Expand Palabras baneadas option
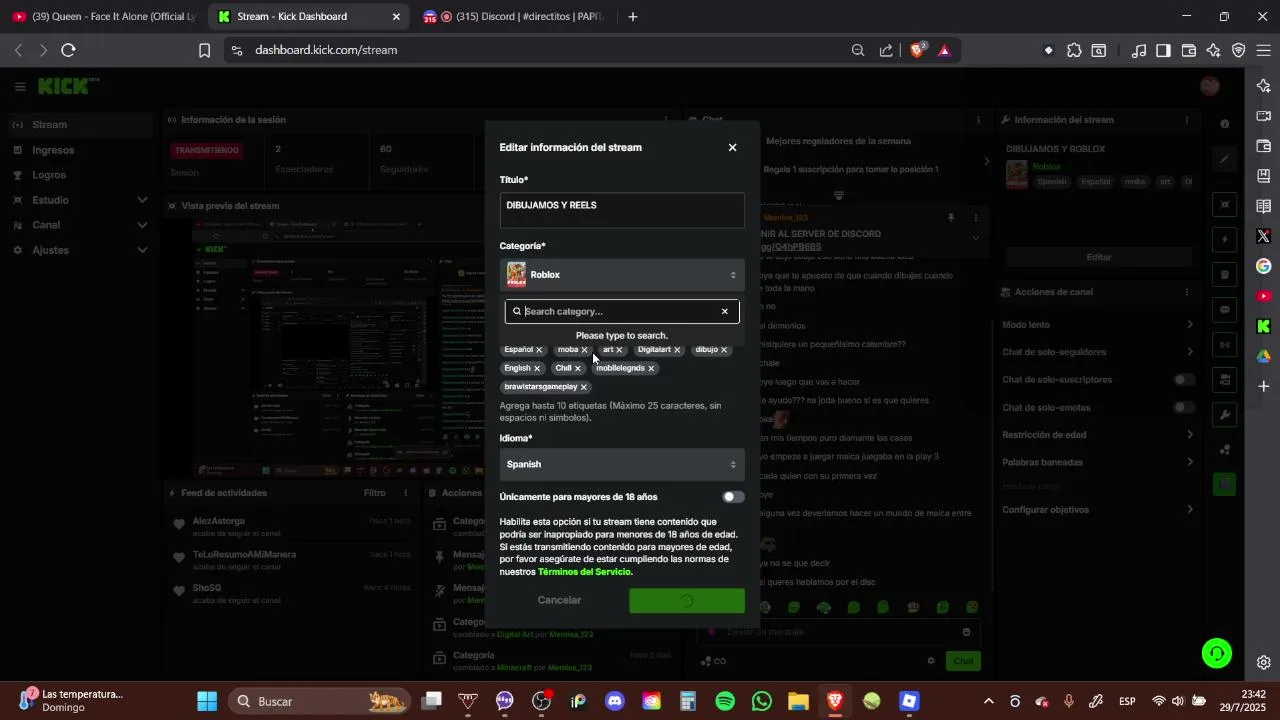This screenshot has height=720, width=1280. click(x=1098, y=462)
